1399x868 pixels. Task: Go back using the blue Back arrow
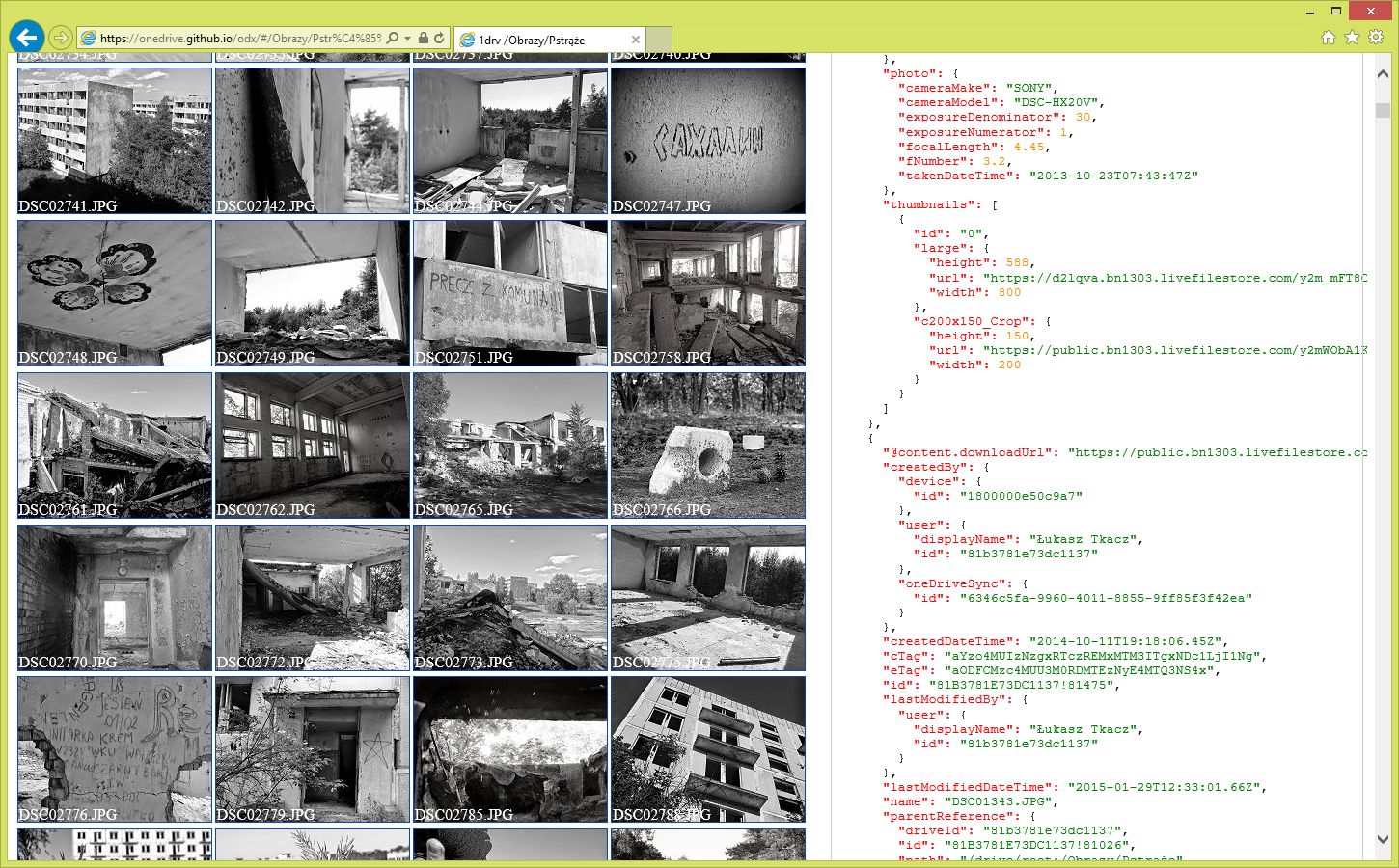point(27,38)
